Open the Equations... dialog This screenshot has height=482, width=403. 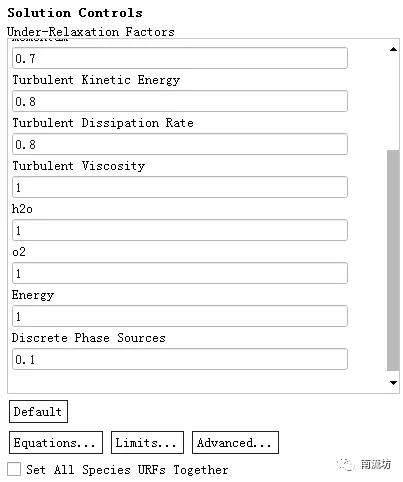tap(56, 443)
